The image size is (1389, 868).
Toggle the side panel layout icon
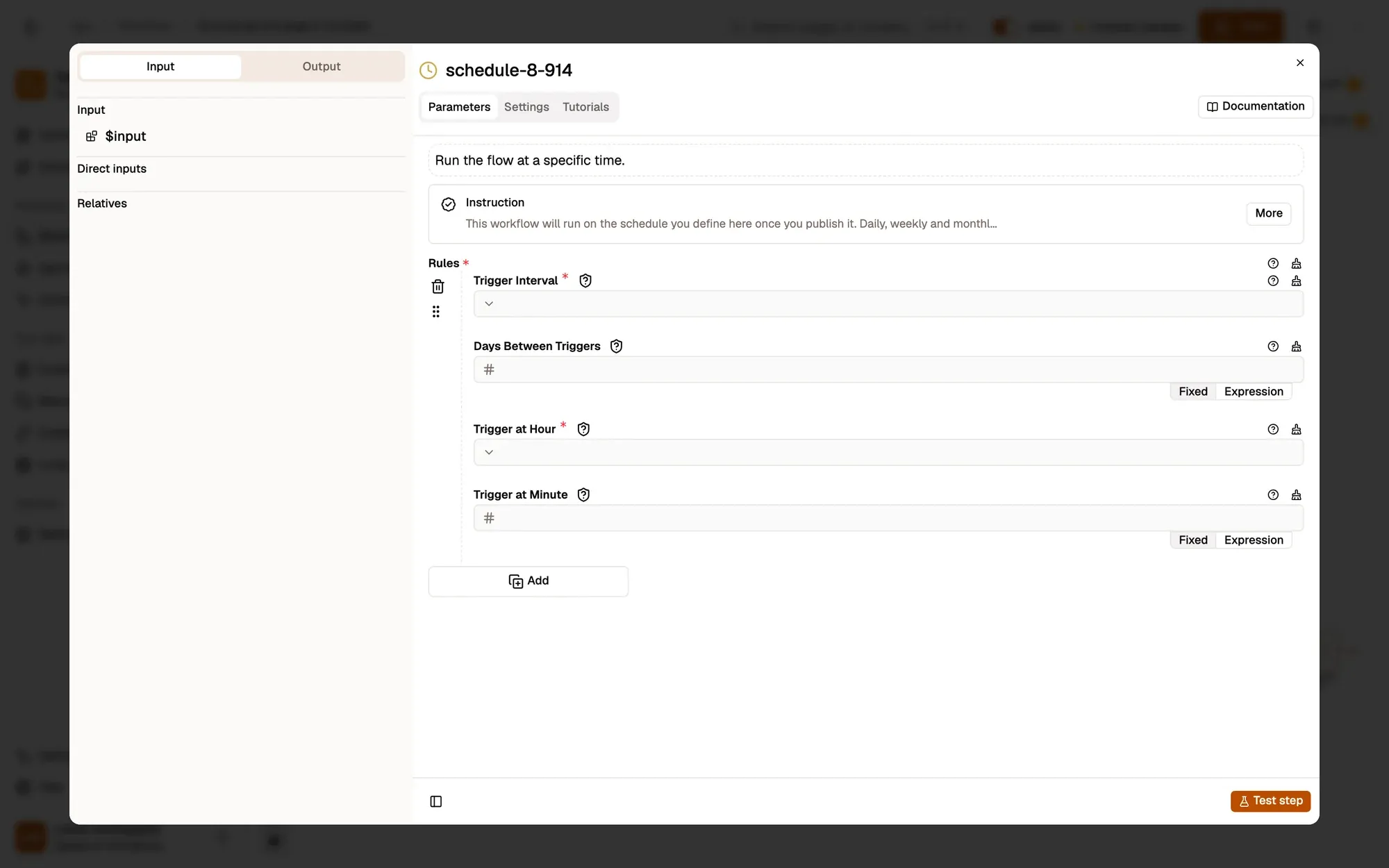point(436,801)
